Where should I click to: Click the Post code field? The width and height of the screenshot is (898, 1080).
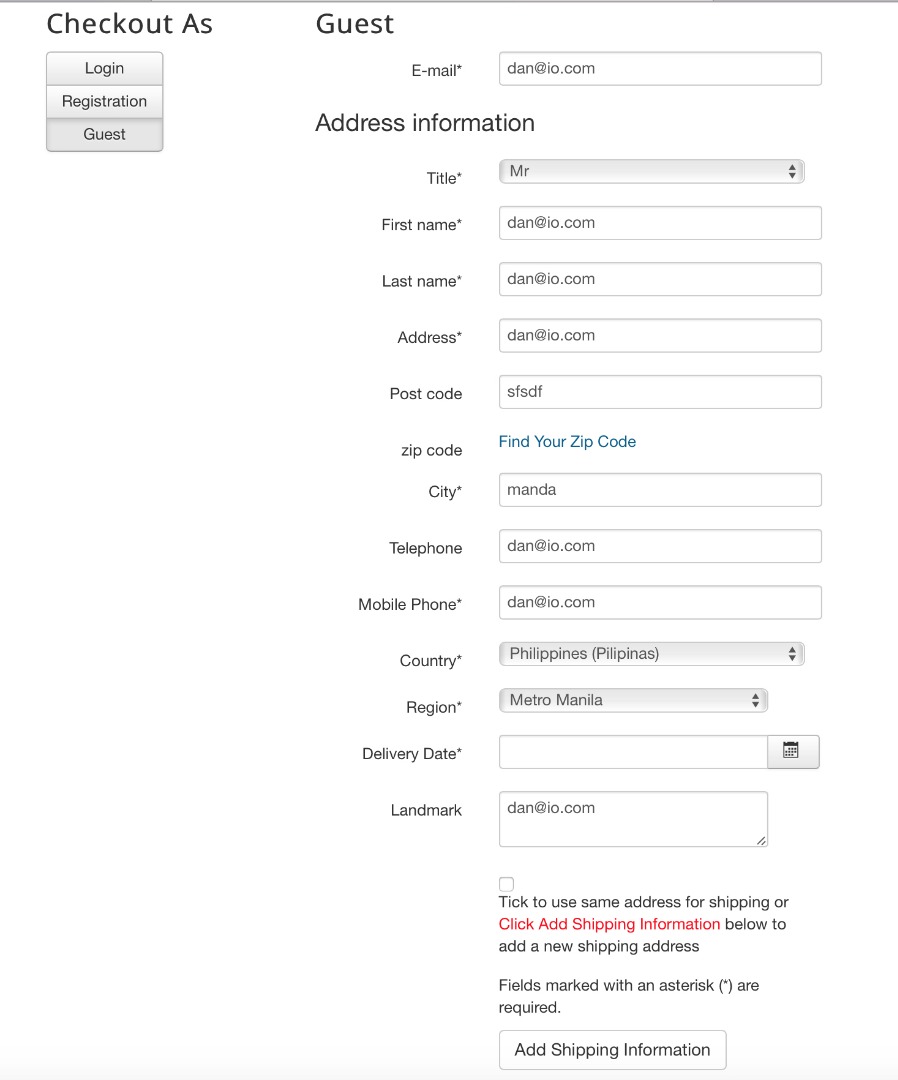(x=660, y=392)
